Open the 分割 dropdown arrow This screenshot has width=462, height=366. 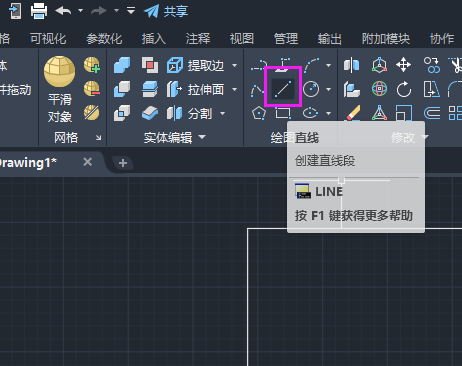[x=222, y=114]
